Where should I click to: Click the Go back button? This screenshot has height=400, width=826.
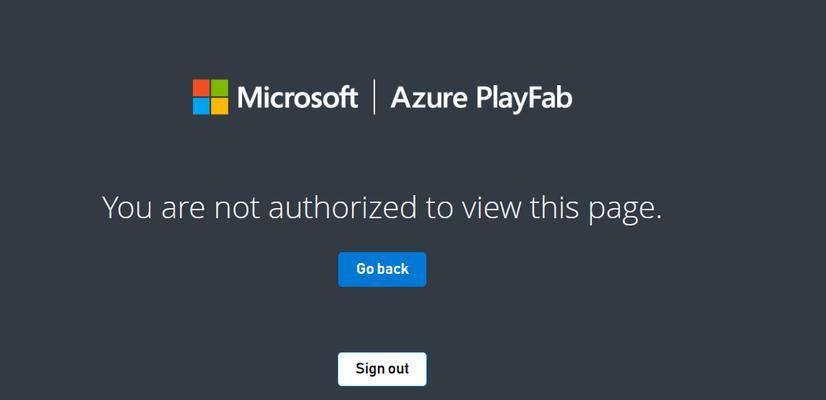382,269
